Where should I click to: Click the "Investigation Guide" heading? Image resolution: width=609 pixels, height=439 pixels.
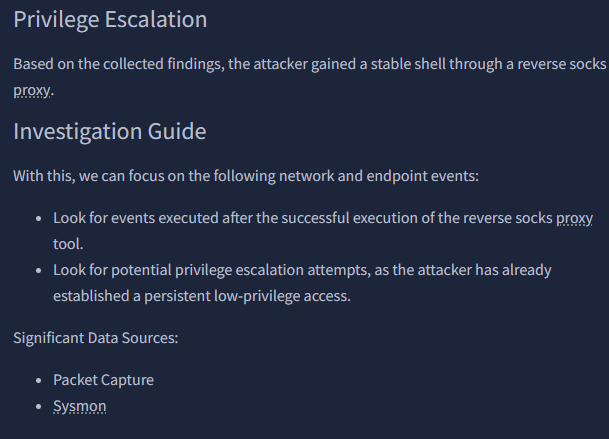tap(110, 132)
